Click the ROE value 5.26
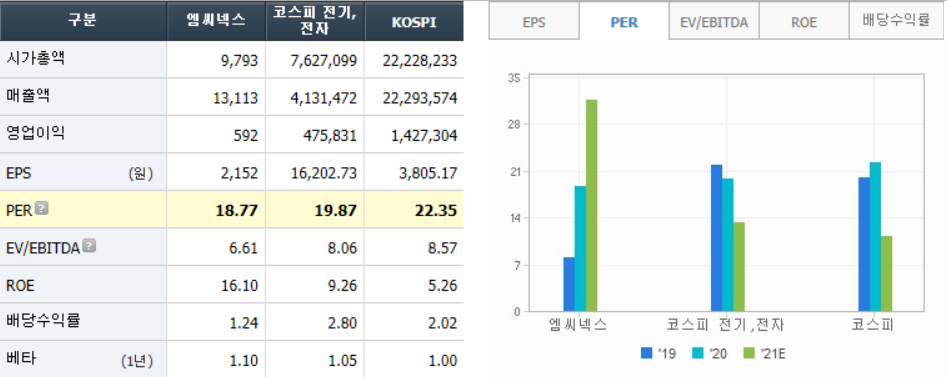The width and height of the screenshot is (947, 377). [443, 285]
